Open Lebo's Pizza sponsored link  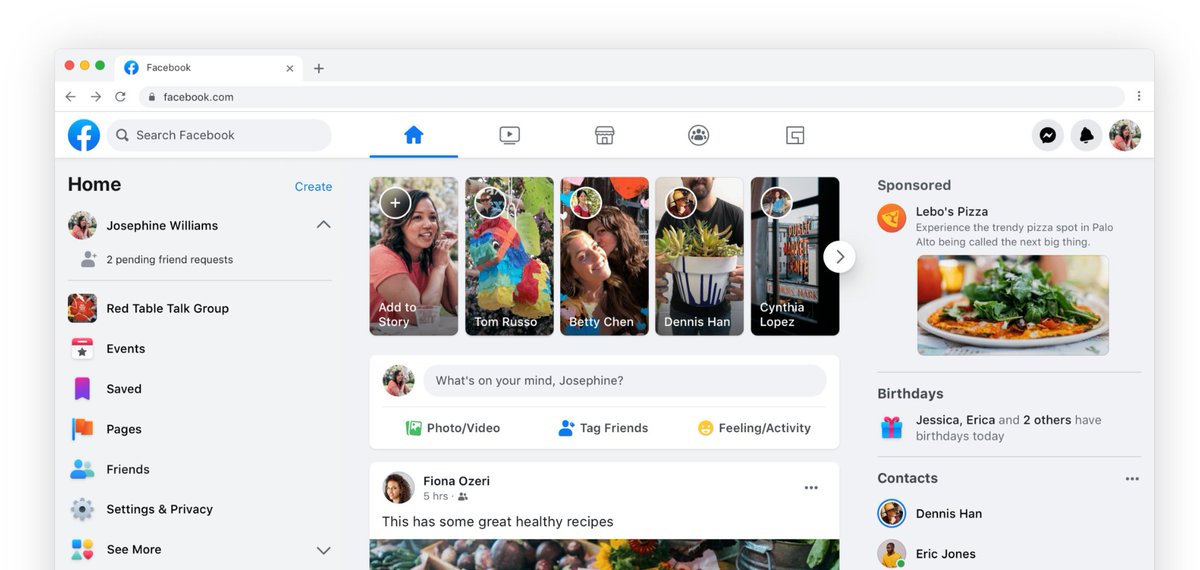952,211
